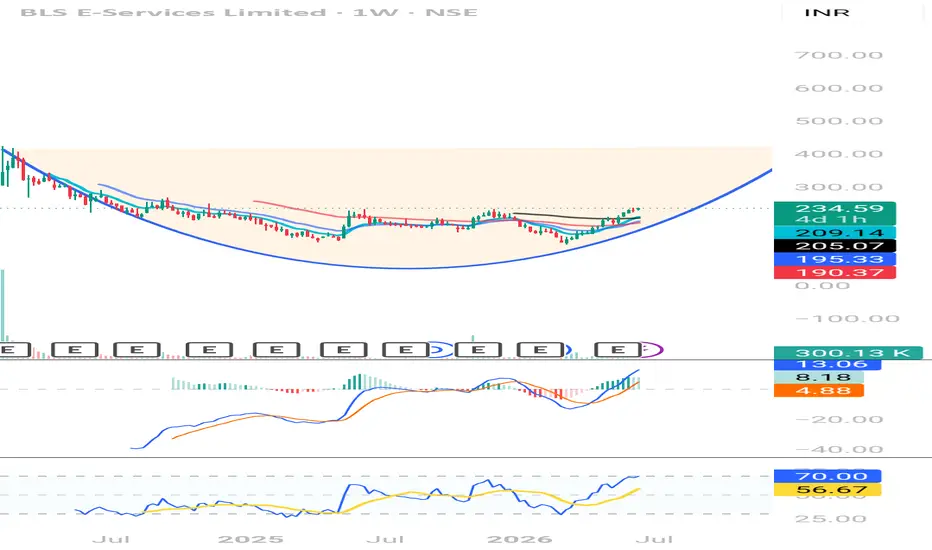Click the 2025 label on the time axis

click(x=250, y=540)
